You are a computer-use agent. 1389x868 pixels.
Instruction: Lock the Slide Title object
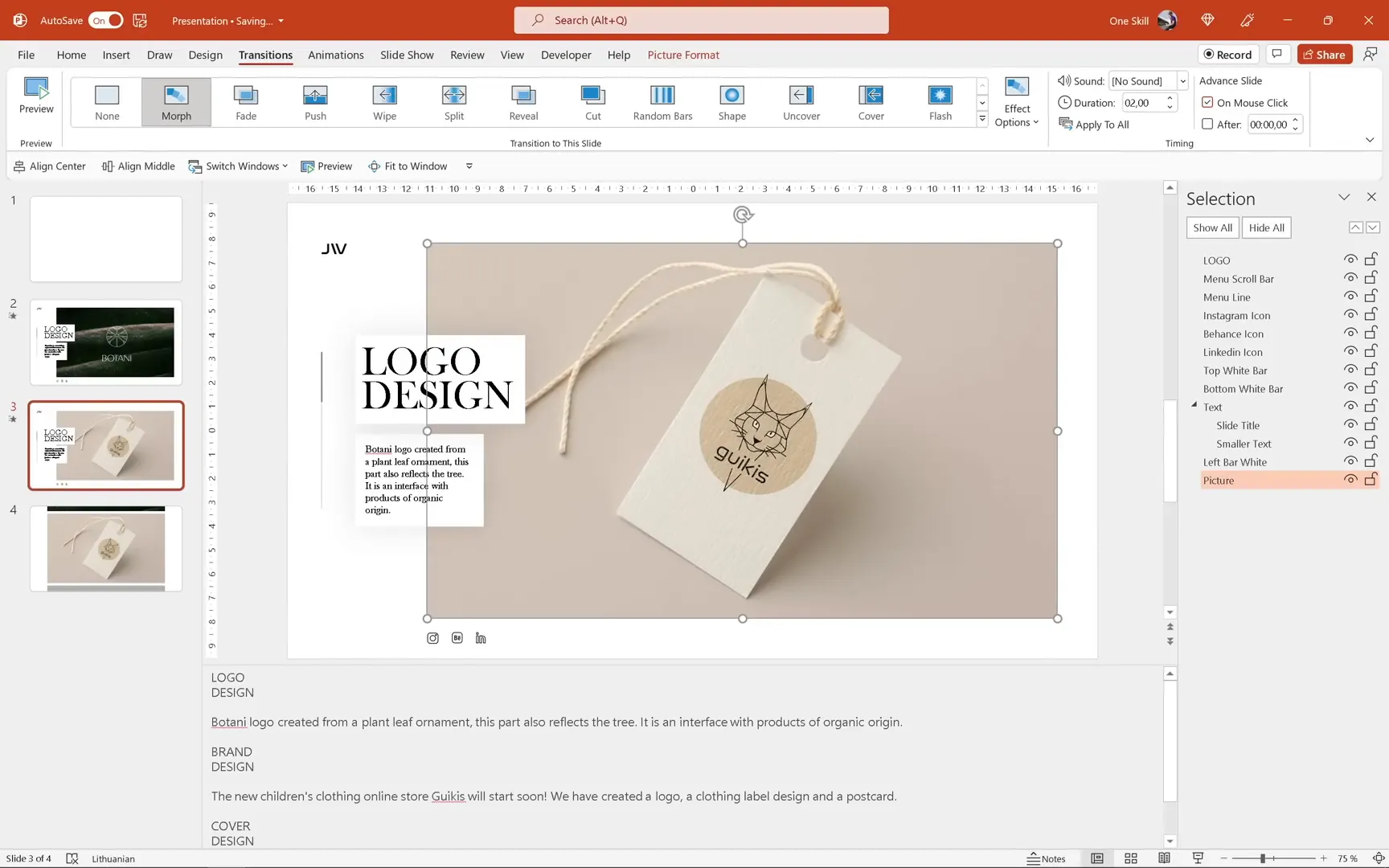(1371, 424)
